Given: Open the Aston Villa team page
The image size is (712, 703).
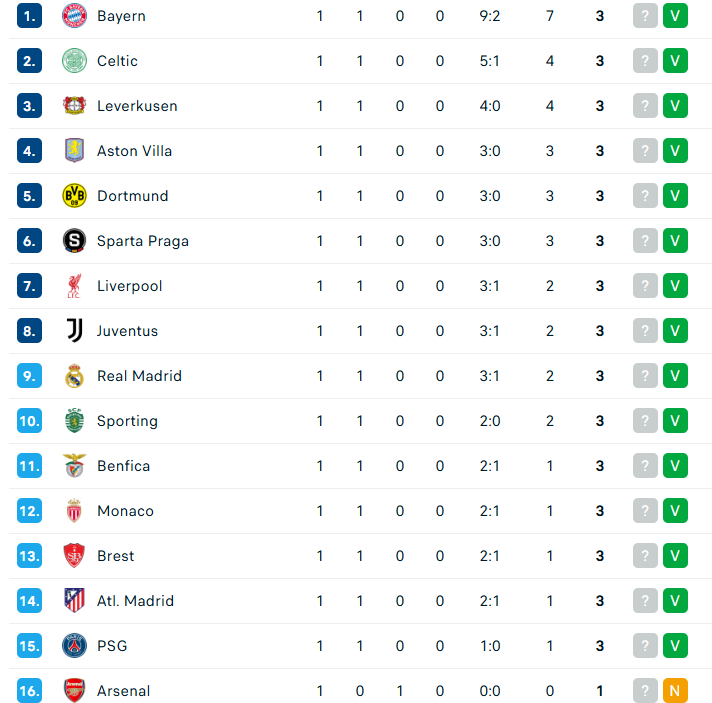Looking at the screenshot, I should [134, 151].
